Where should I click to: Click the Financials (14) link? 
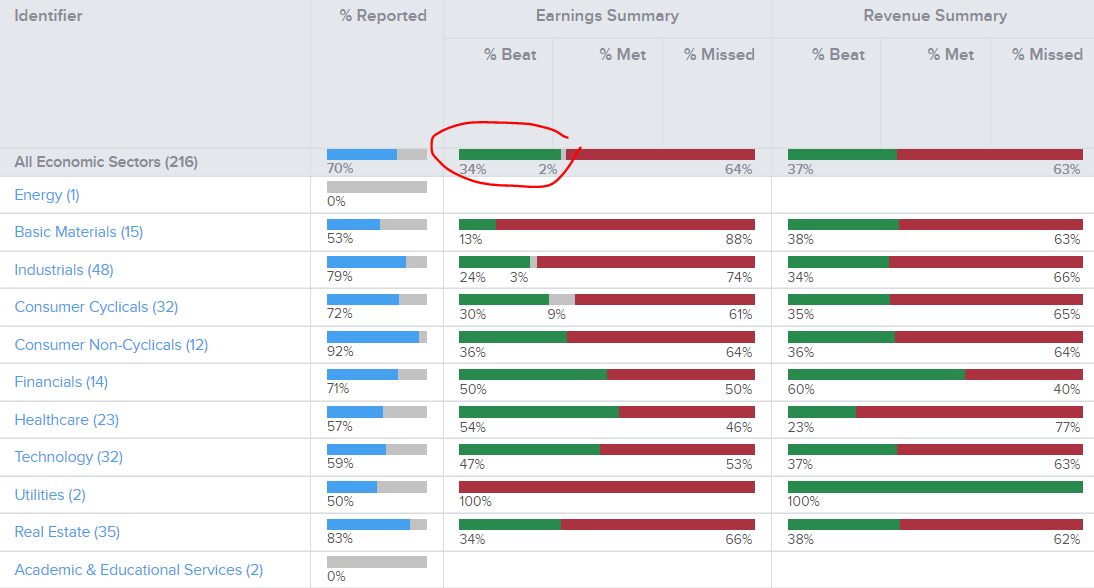point(61,382)
